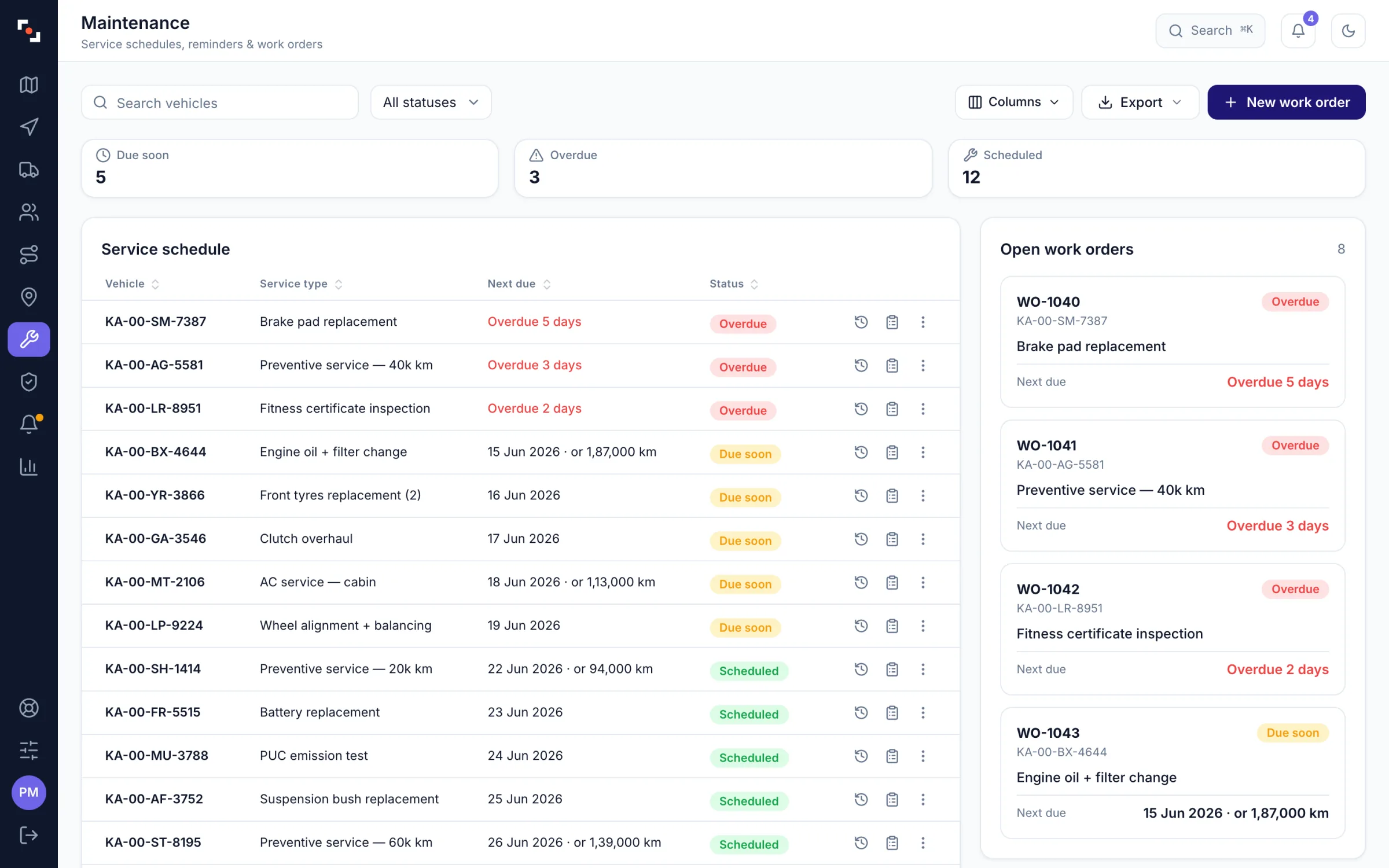Open the navigation arrow sidebar icon

pyautogui.click(x=28, y=127)
